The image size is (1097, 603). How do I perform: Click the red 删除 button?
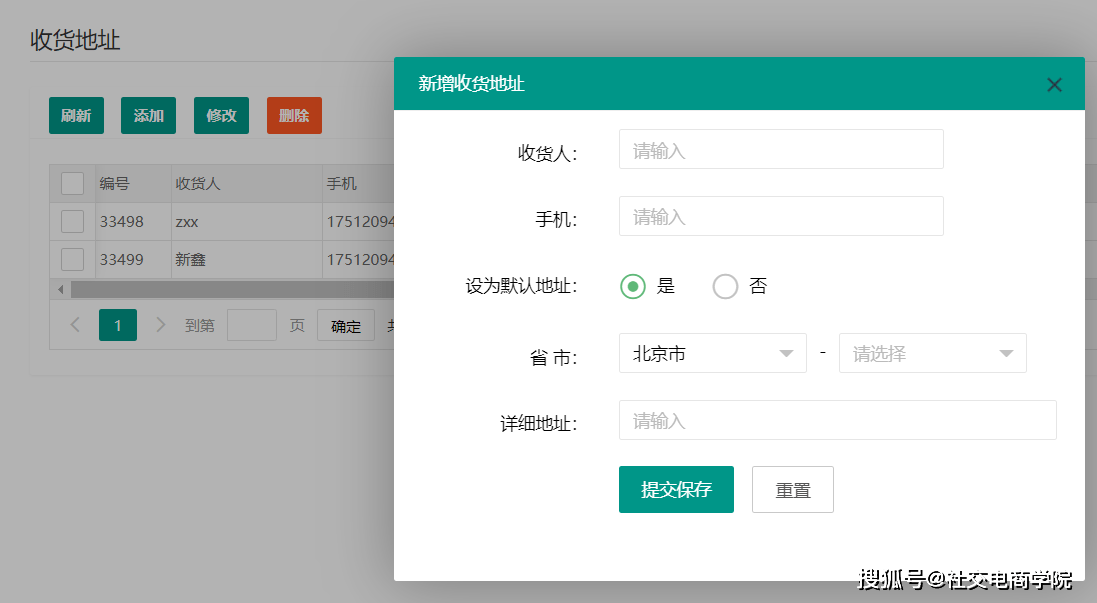(294, 115)
